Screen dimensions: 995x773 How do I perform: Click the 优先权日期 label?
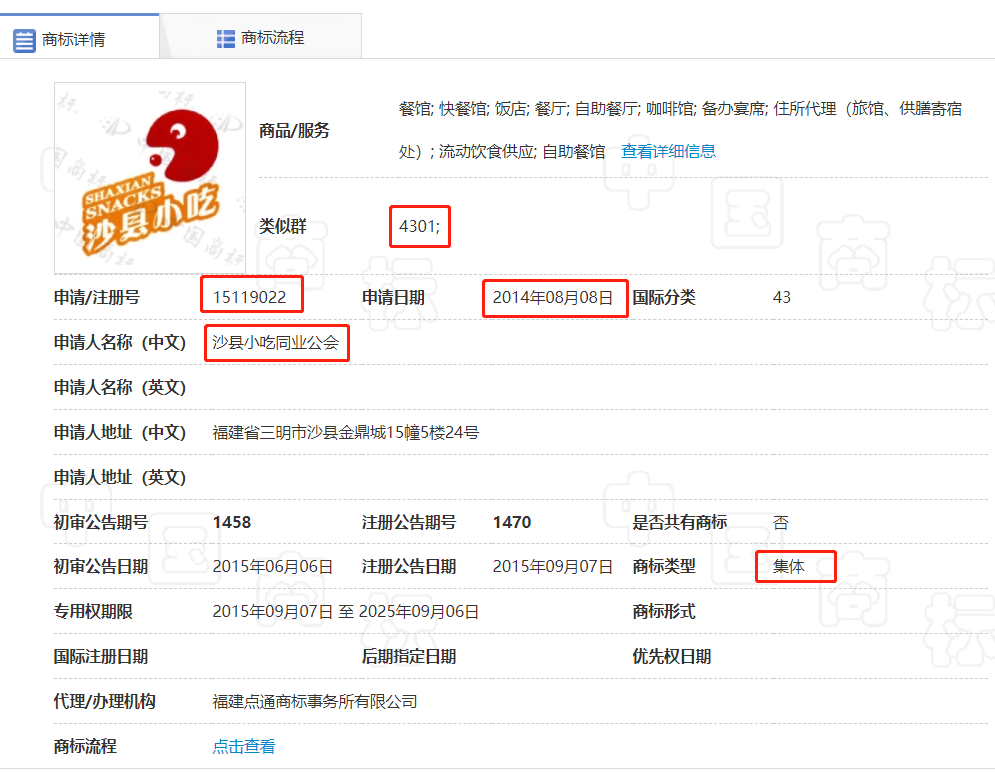[671, 657]
